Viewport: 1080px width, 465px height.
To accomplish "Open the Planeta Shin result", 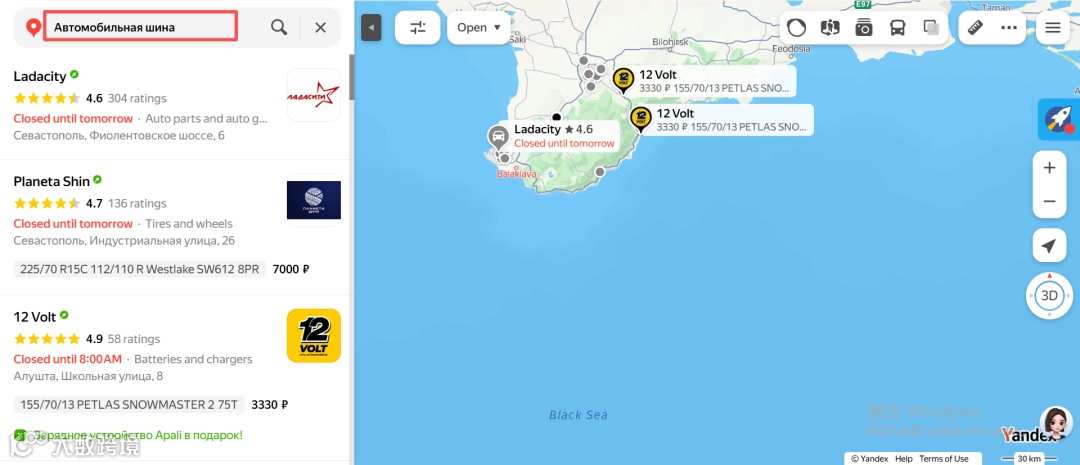I will (52, 181).
